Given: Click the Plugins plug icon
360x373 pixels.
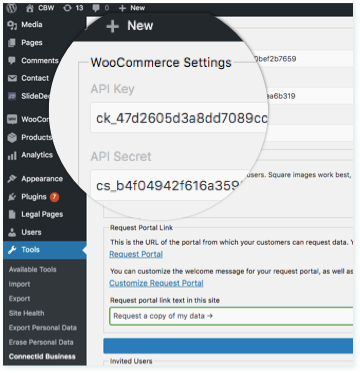Looking at the screenshot, I should point(12,197).
